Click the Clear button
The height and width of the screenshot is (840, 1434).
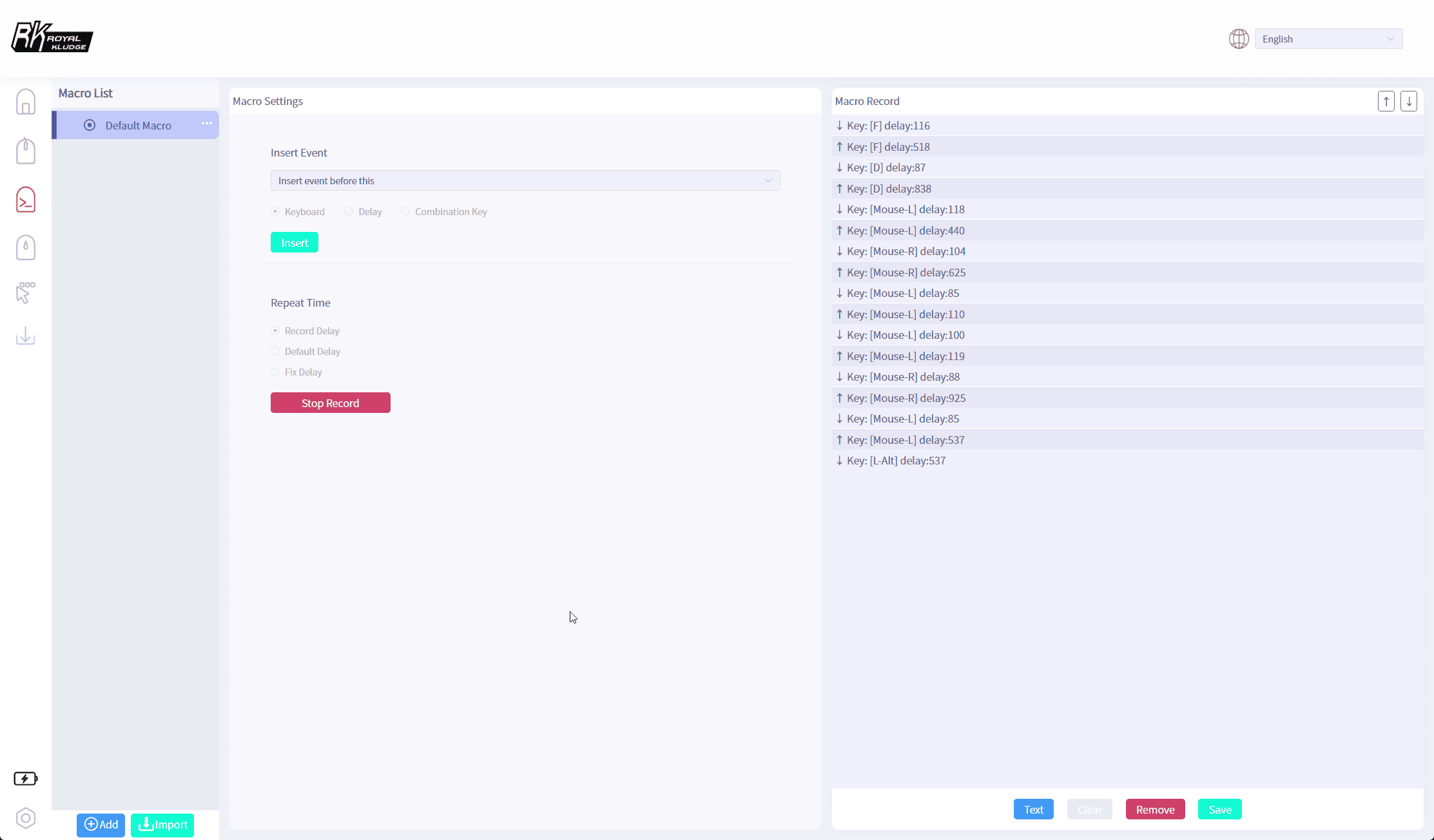click(x=1090, y=809)
